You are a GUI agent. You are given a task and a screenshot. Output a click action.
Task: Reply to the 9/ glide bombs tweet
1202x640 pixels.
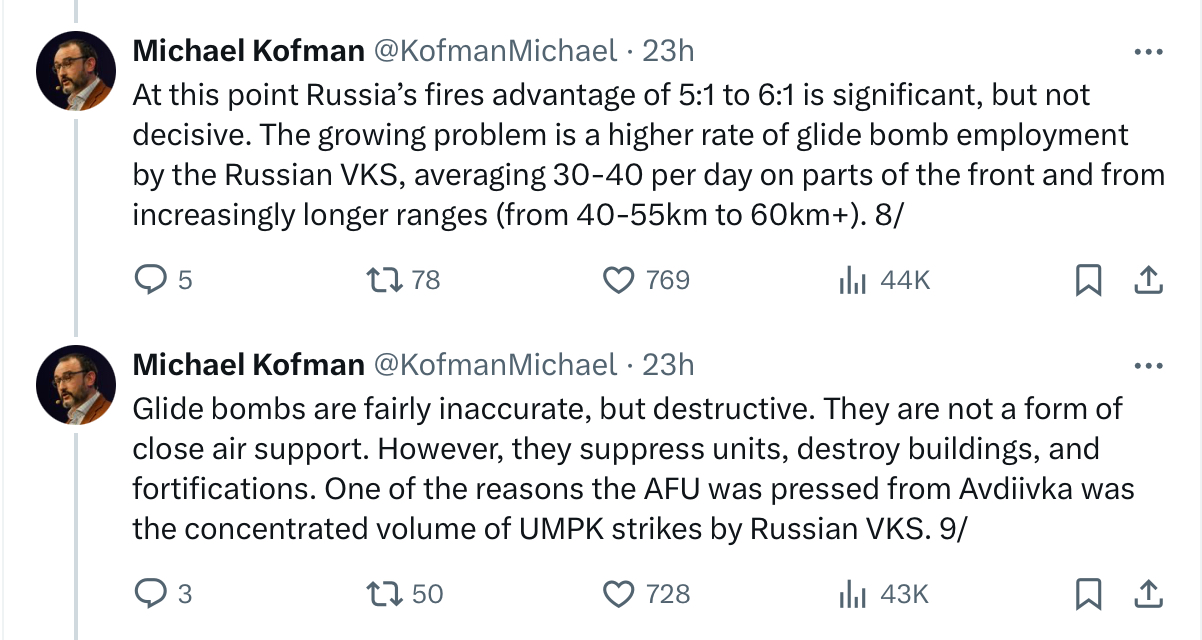click(149, 594)
